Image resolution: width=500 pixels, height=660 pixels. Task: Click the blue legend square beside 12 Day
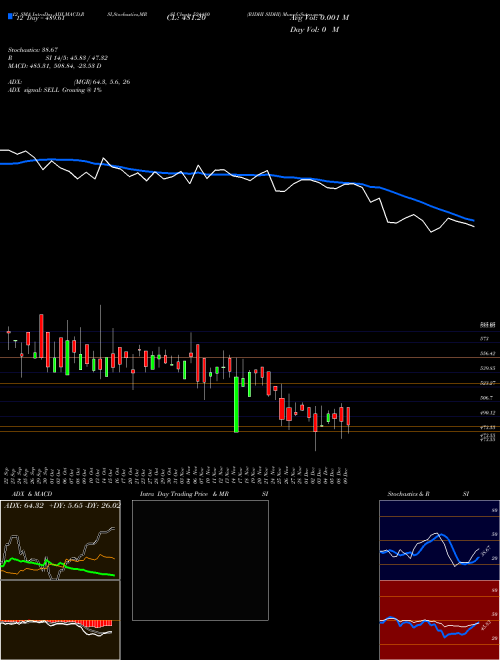click(10, 16)
